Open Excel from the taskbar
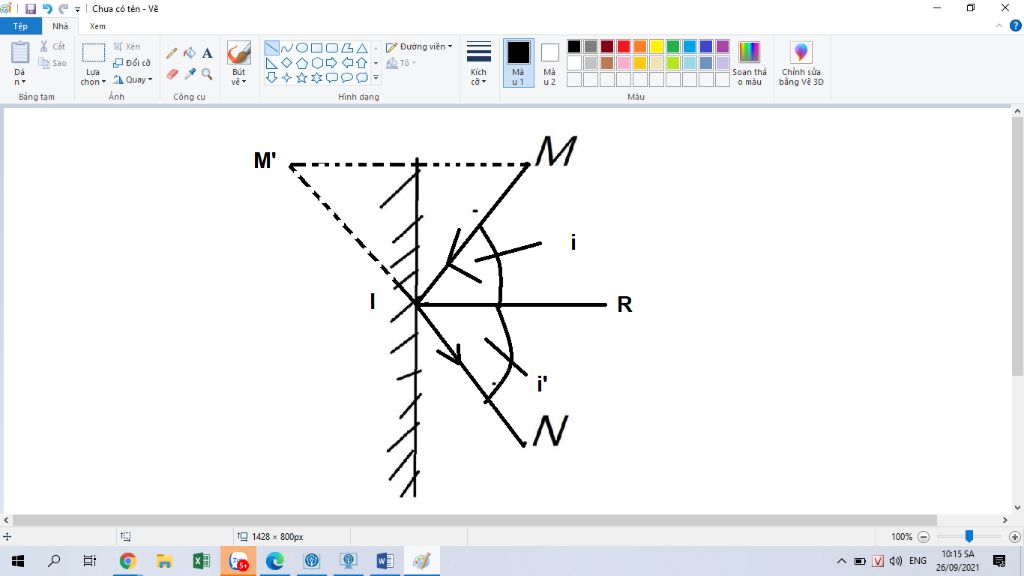The width and height of the screenshot is (1024, 576). pos(201,561)
